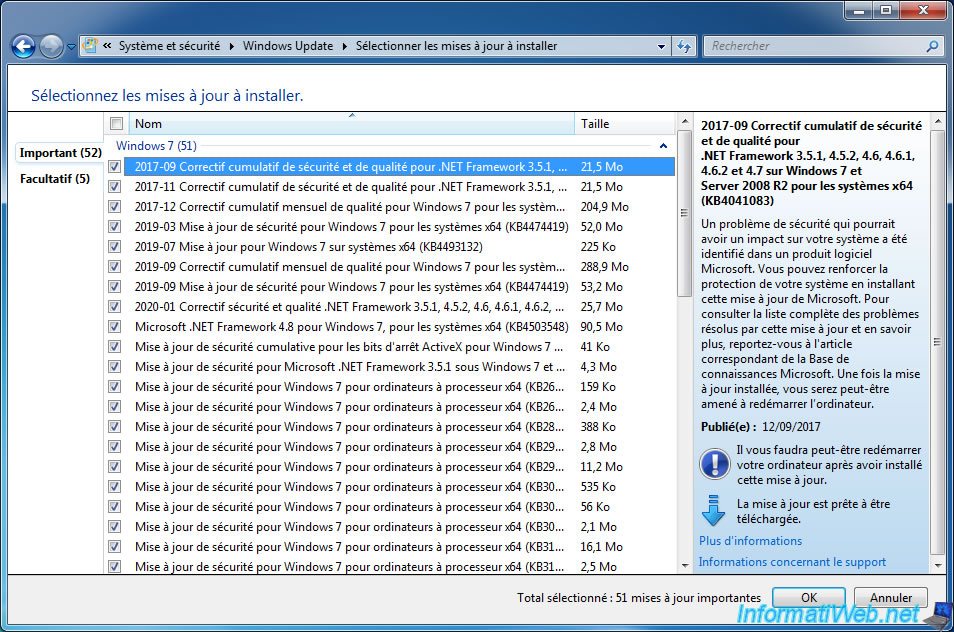This screenshot has height=632, width=954.
Task: Uncheck the 2017-12 Correctif cumulatif mensuel update
Action: click(x=114, y=207)
